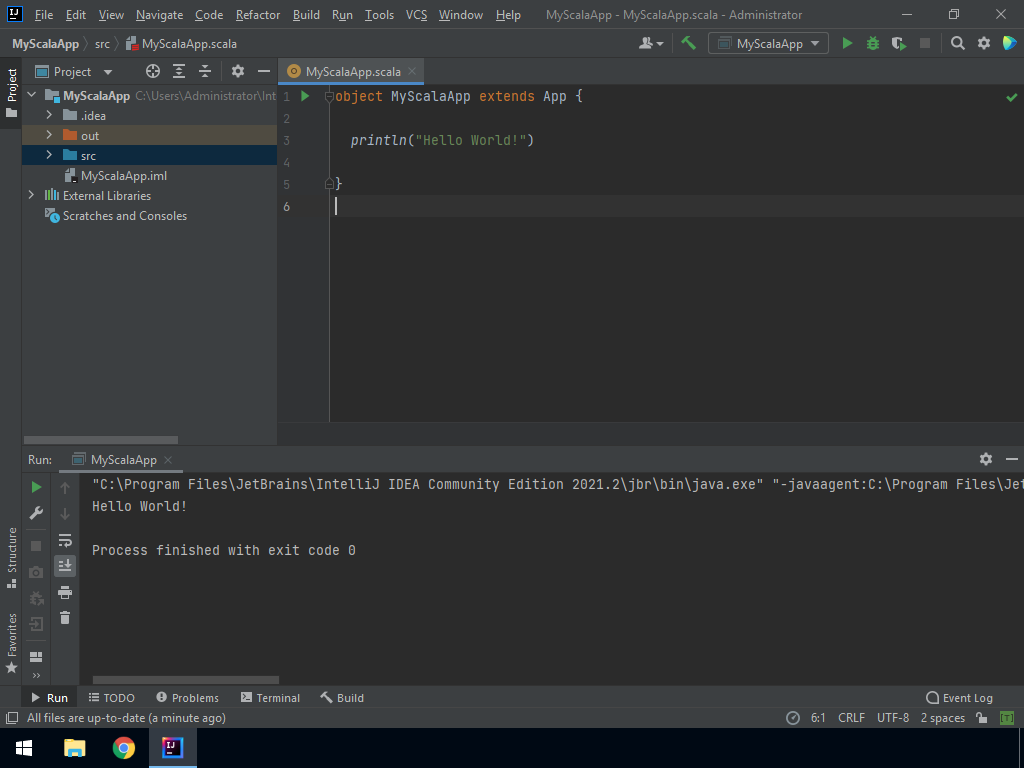This screenshot has width=1024, height=768.
Task: Click the Debug bug icon in toolbar
Action: (x=873, y=43)
